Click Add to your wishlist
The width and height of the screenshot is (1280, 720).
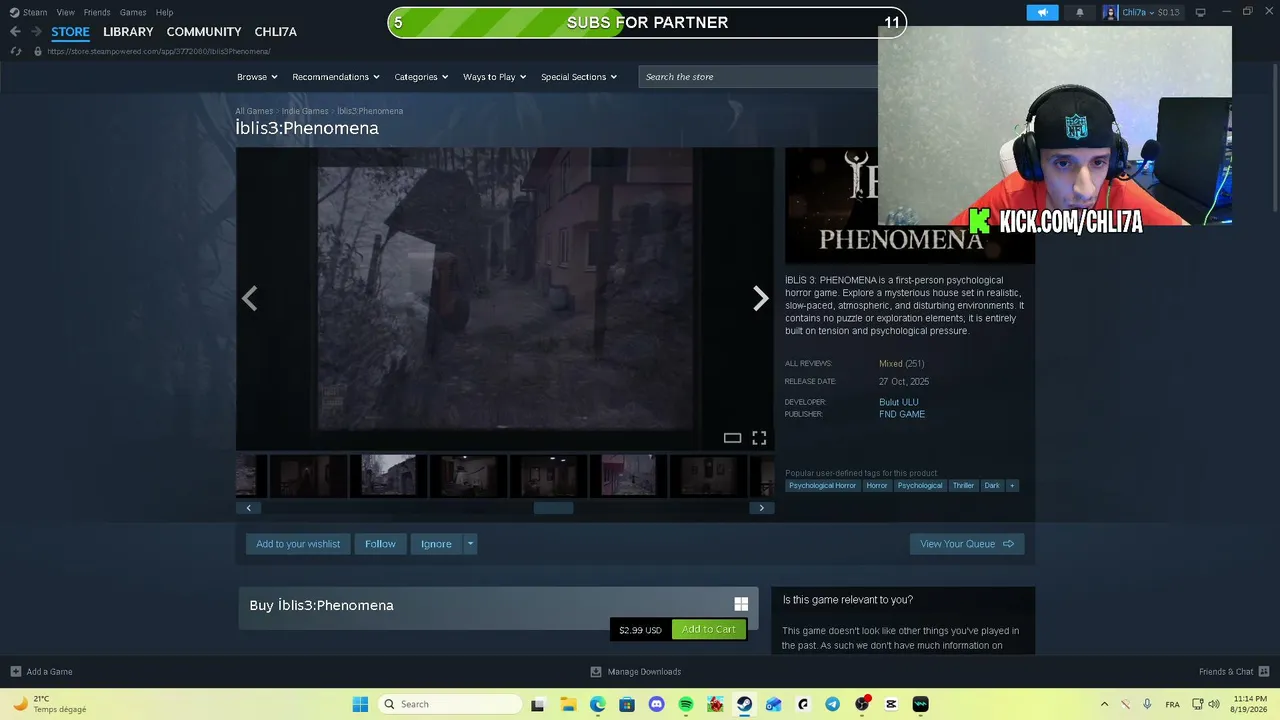(298, 544)
